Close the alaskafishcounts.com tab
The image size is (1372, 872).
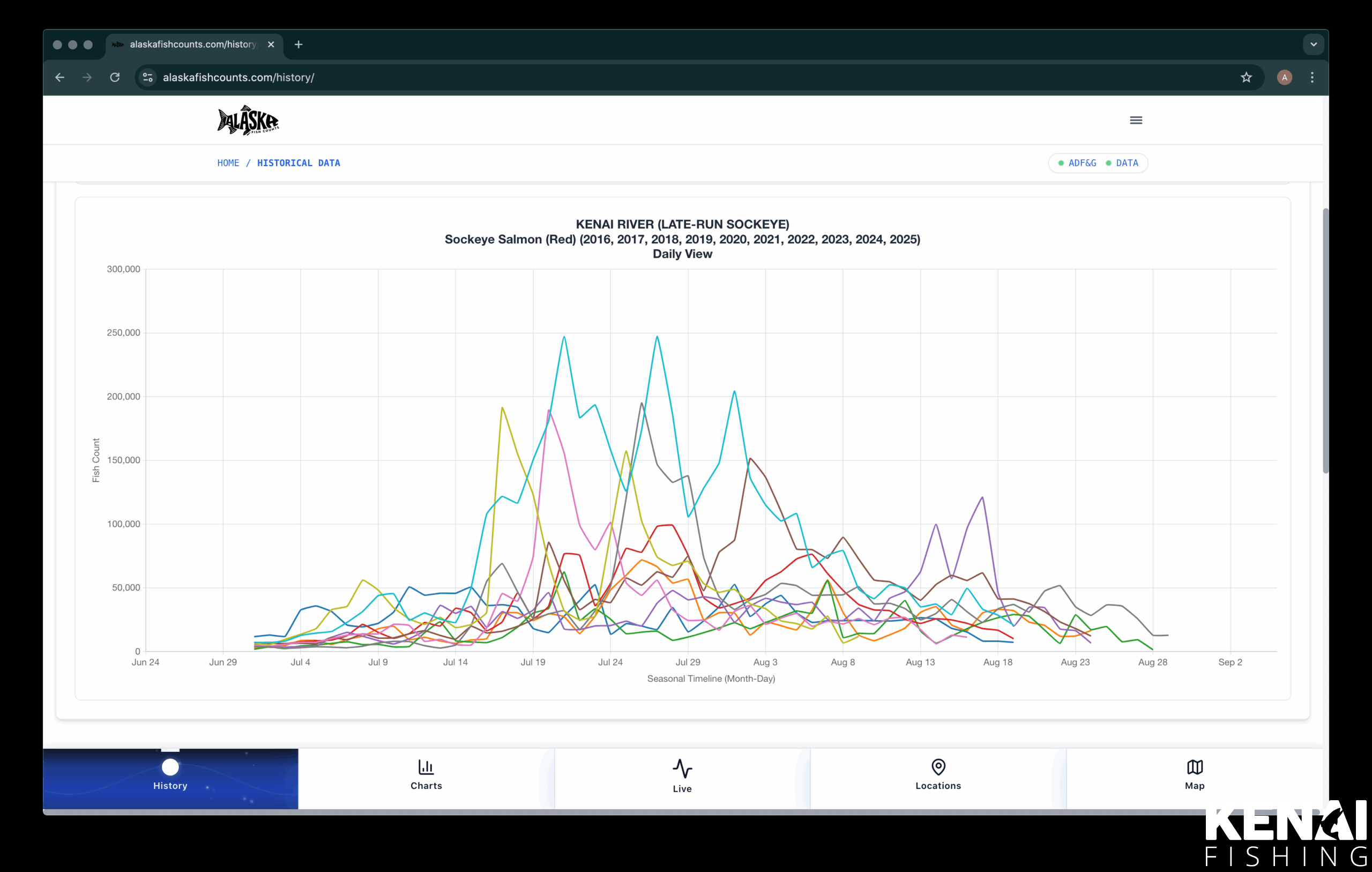(271, 44)
